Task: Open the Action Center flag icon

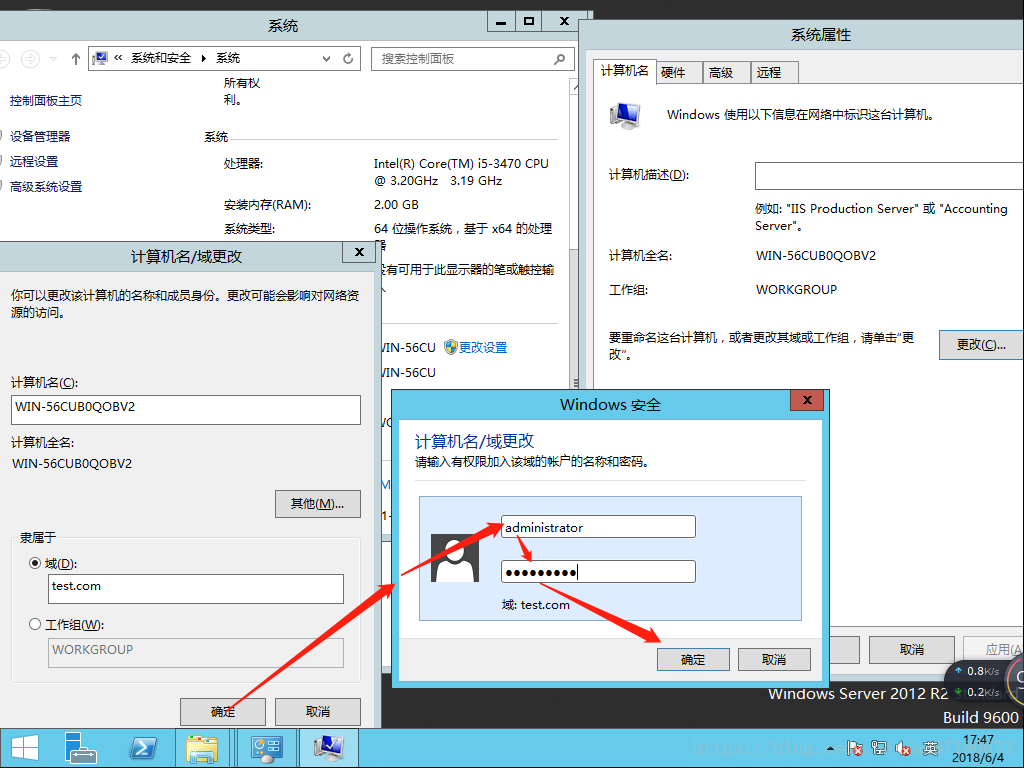Action: (854, 748)
